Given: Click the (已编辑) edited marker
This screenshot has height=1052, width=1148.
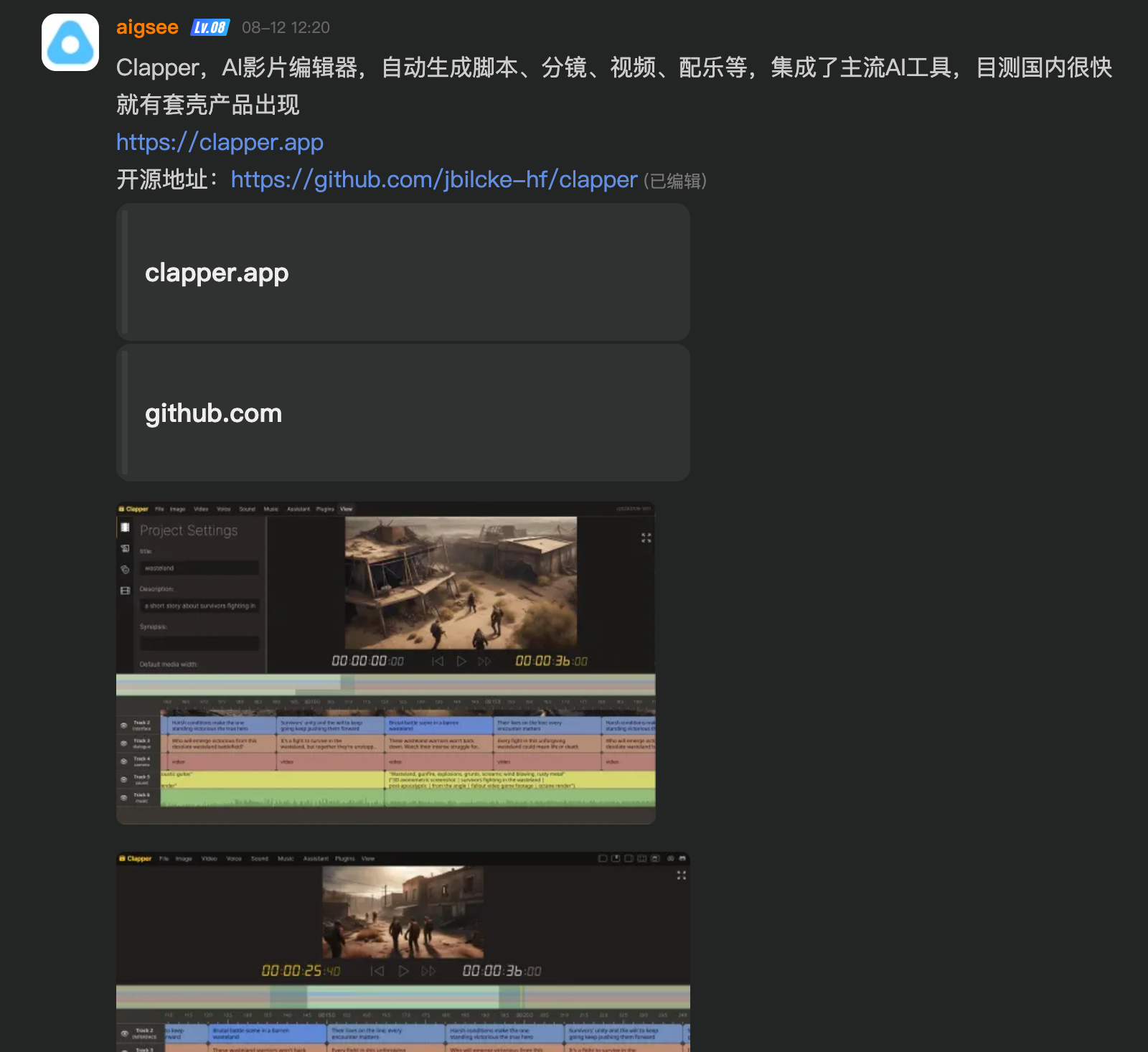Looking at the screenshot, I should [x=675, y=181].
